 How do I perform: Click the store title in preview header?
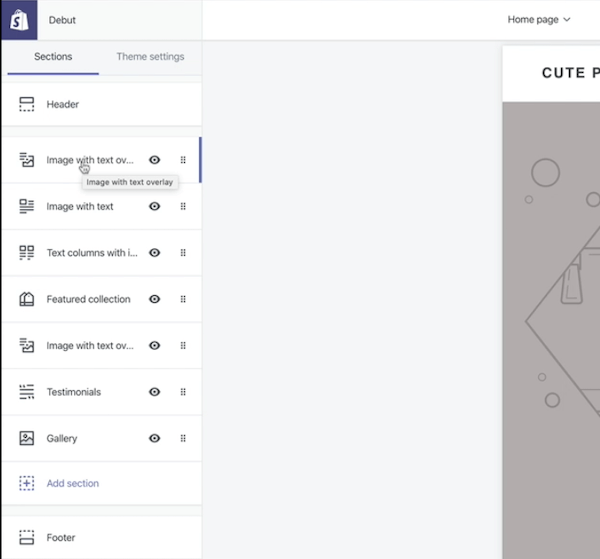570,73
